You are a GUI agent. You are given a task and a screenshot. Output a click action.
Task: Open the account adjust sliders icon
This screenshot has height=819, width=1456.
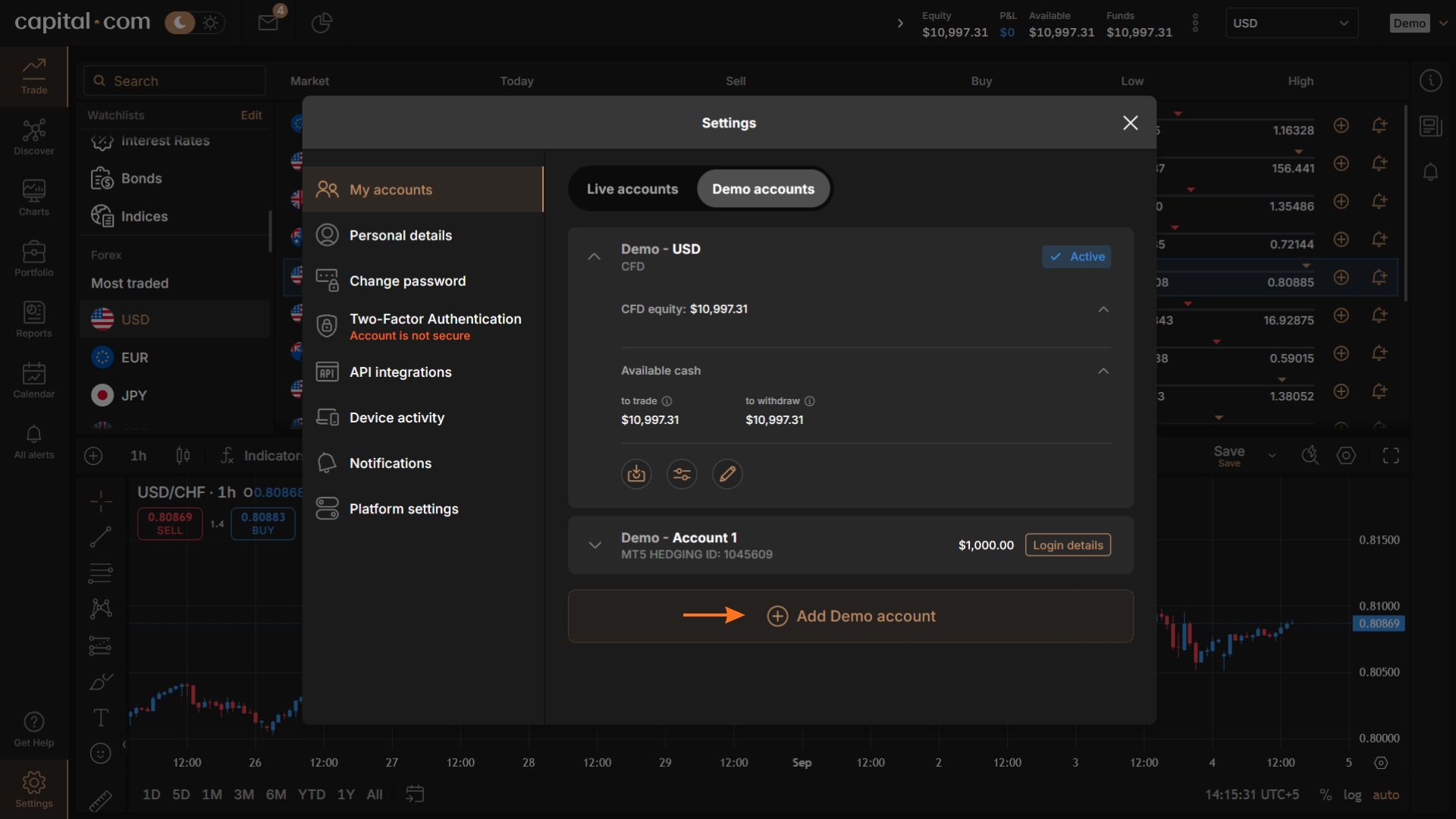pos(682,474)
